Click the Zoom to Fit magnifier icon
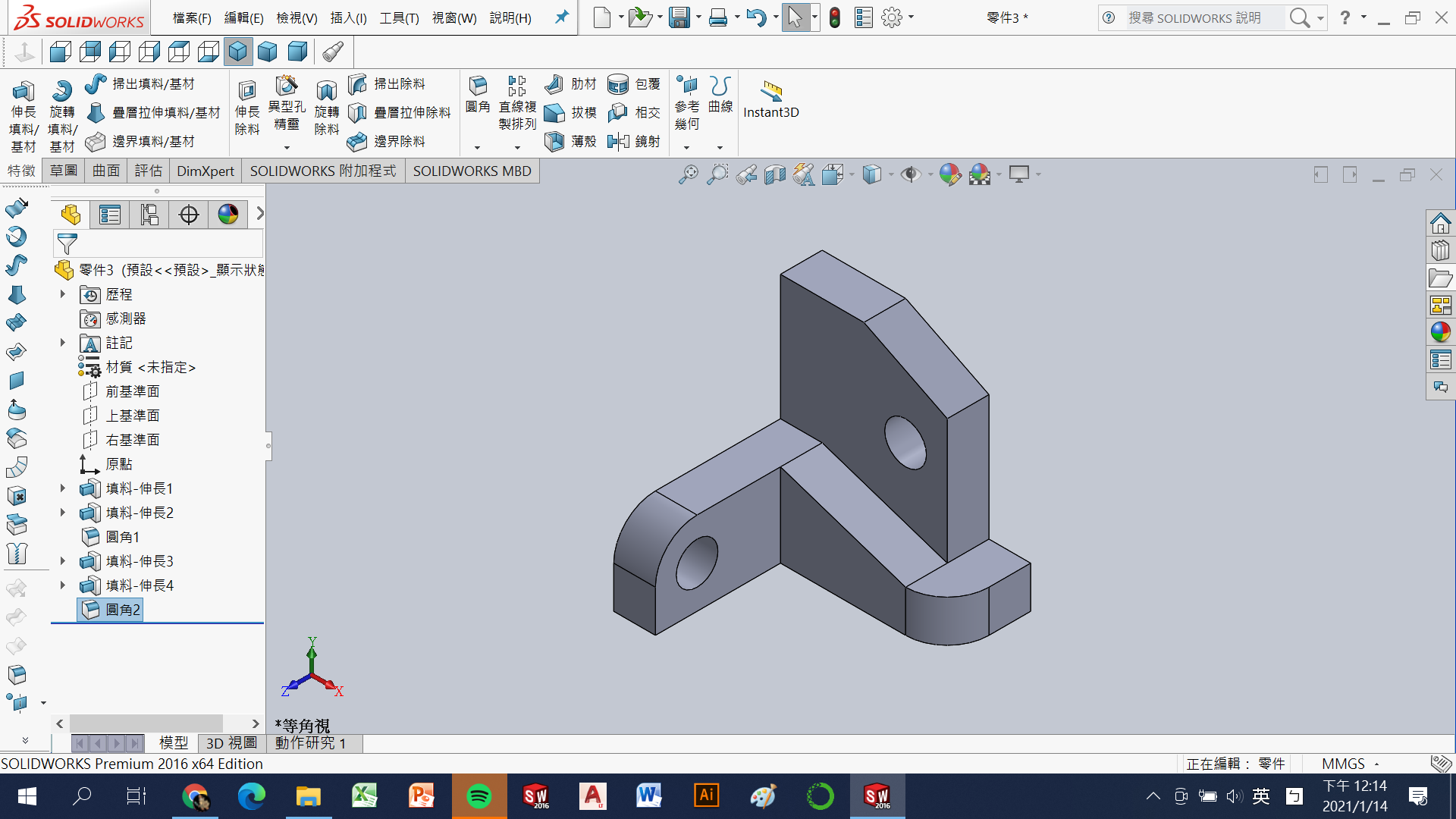The height and width of the screenshot is (819, 1456). (x=688, y=174)
